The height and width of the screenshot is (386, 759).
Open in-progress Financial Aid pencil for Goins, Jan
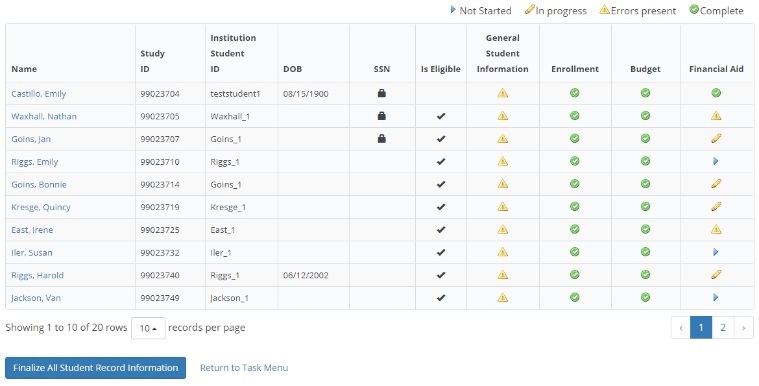tap(716, 139)
